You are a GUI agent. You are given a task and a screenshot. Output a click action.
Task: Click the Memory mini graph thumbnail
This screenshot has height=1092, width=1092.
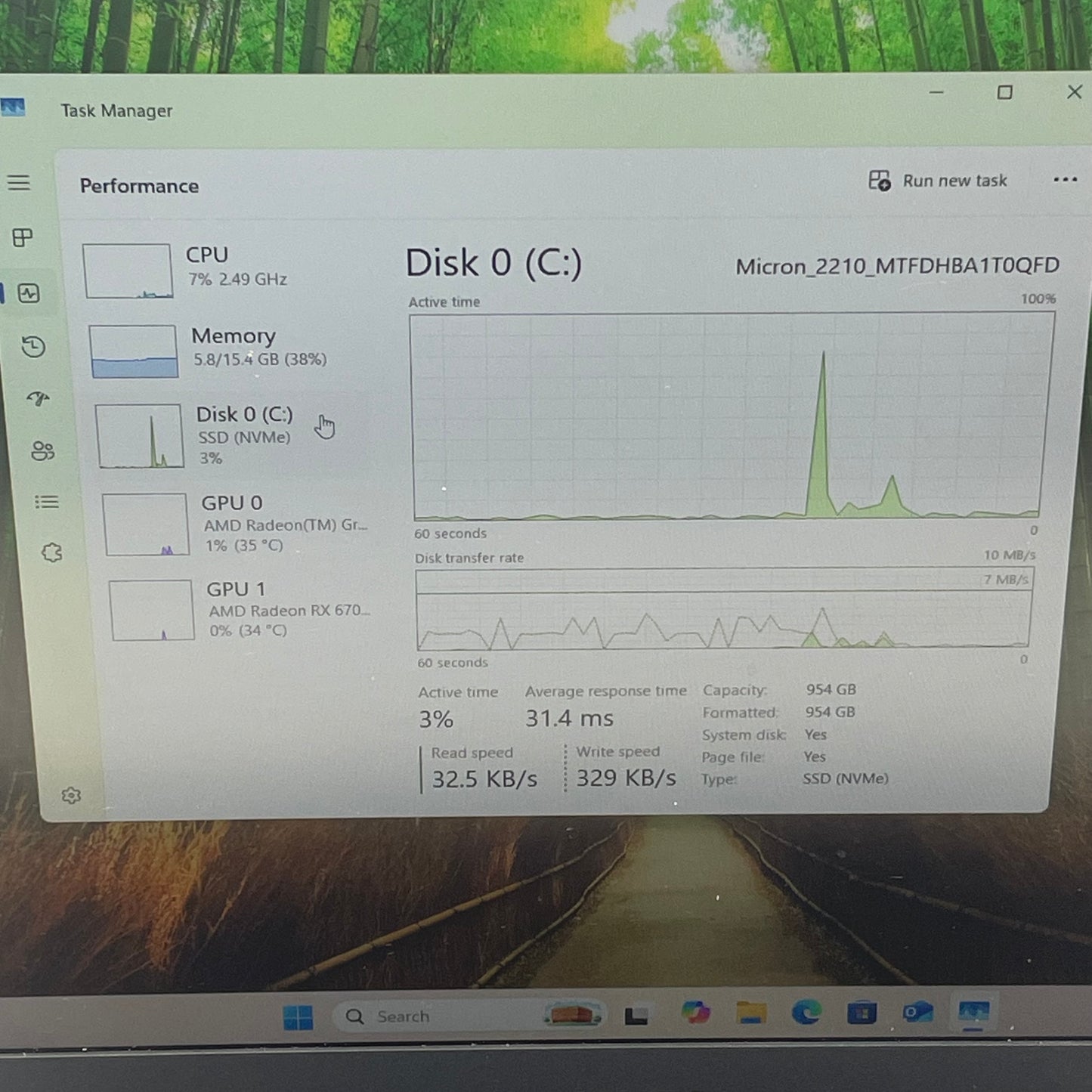point(134,351)
